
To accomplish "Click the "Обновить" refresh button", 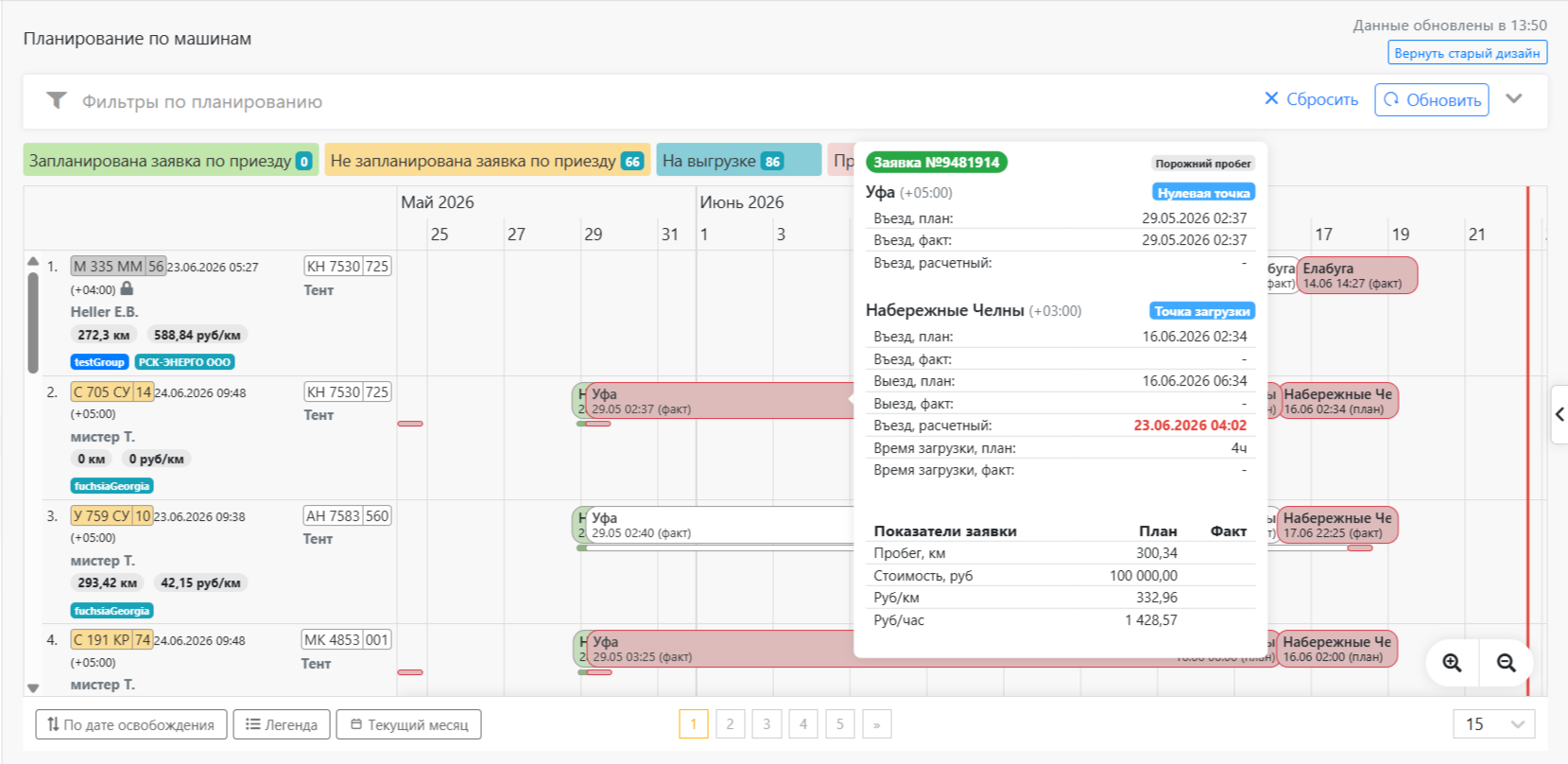I will click(1432, 99).
